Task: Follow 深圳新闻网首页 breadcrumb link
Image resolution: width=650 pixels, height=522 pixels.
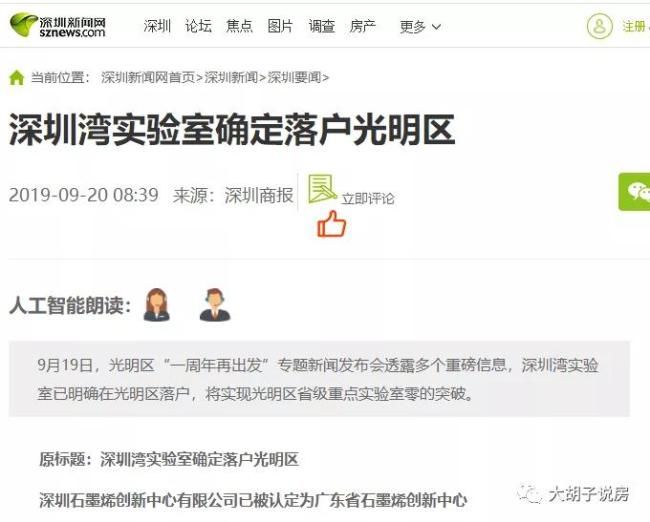Action: click(148, 78)
